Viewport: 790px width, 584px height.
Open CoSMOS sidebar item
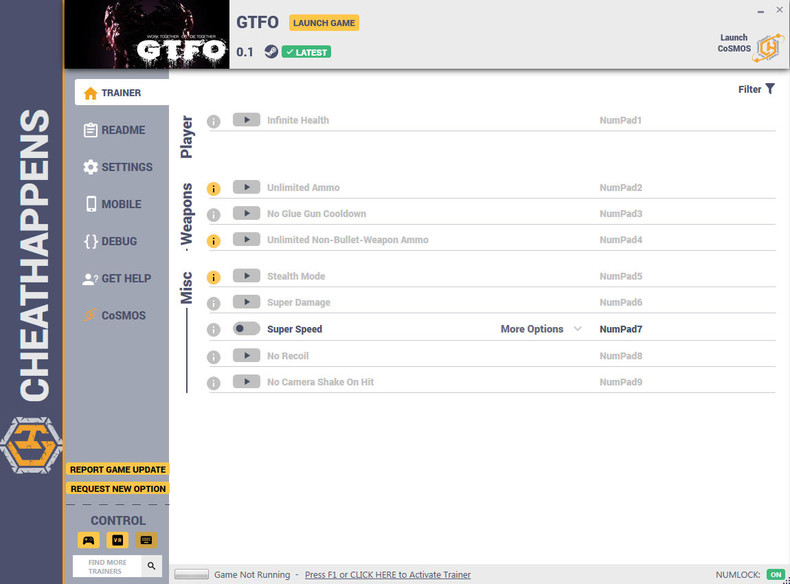(x=115, y=315)
